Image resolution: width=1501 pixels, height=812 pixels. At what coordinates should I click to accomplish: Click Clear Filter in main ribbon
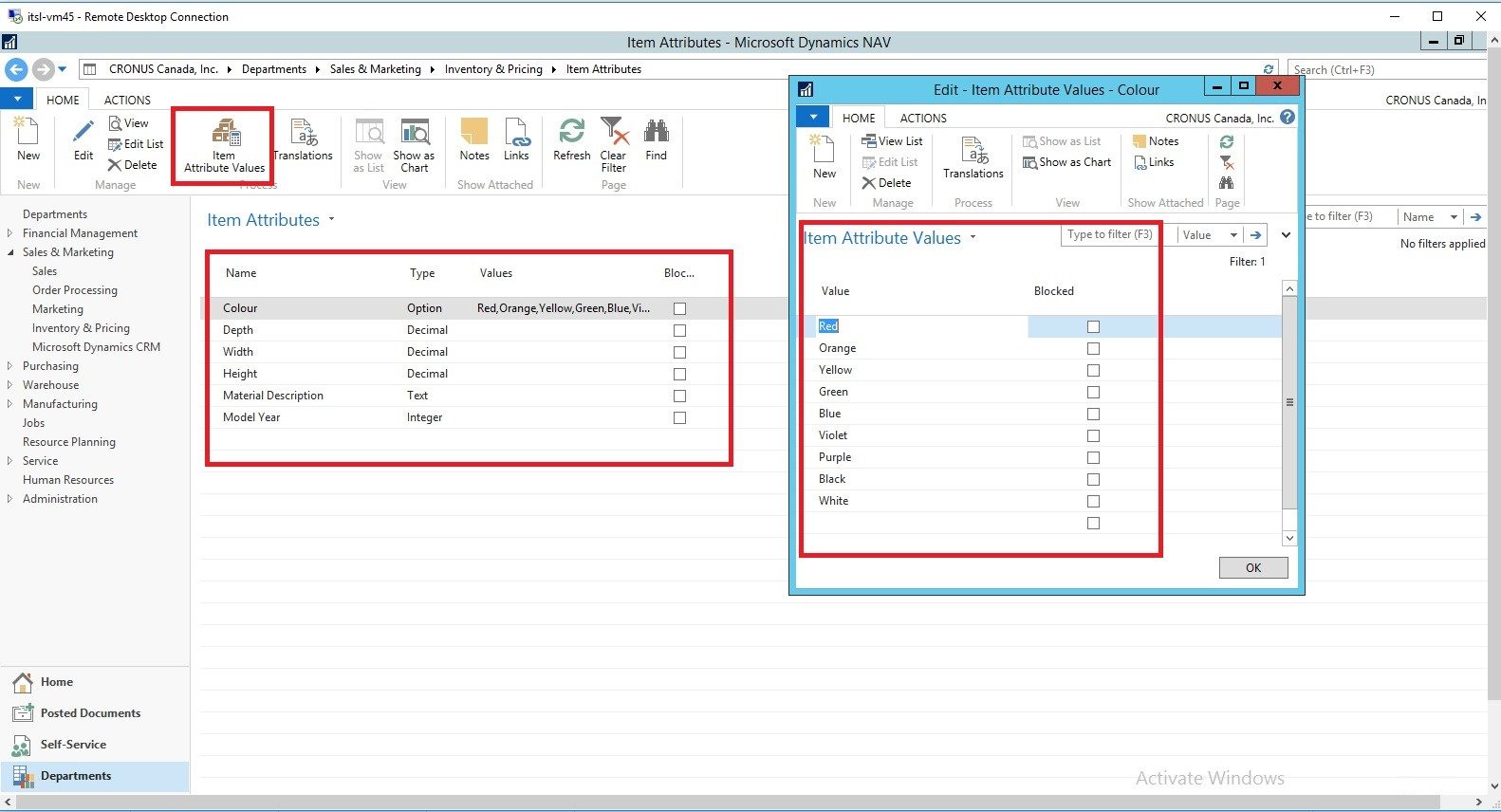pos(614,146)
